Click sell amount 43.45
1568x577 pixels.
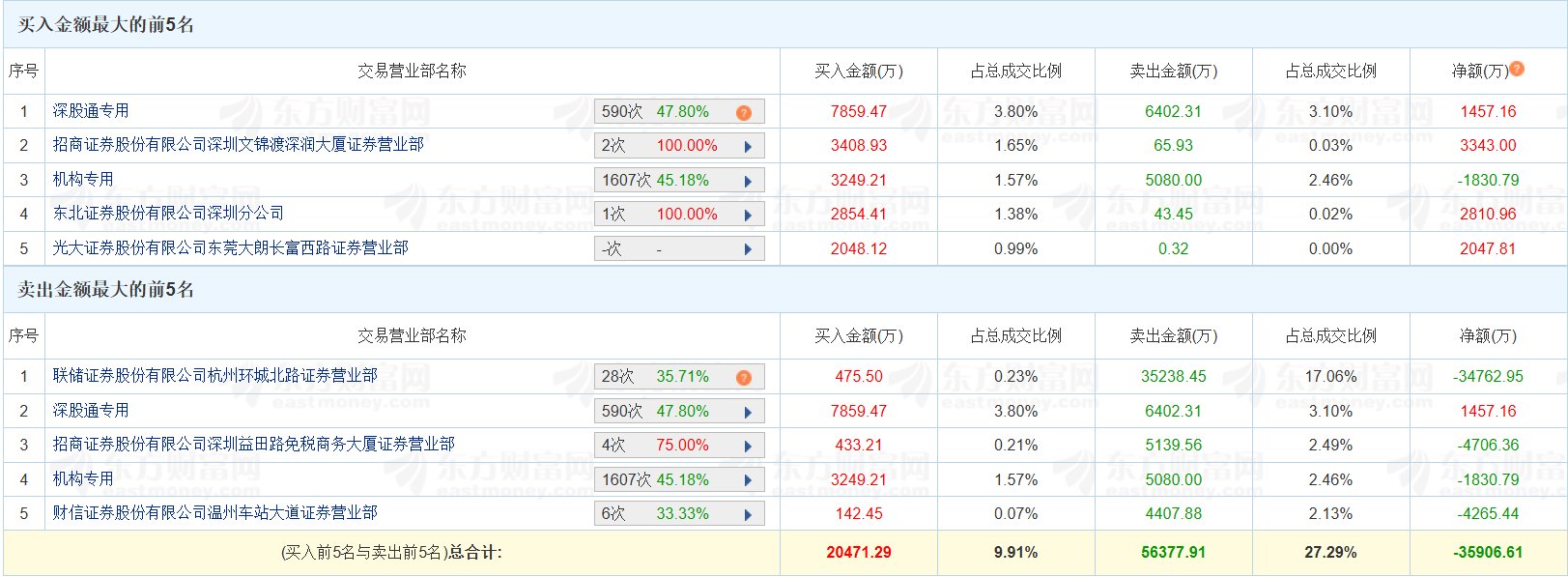point(1174,215)
